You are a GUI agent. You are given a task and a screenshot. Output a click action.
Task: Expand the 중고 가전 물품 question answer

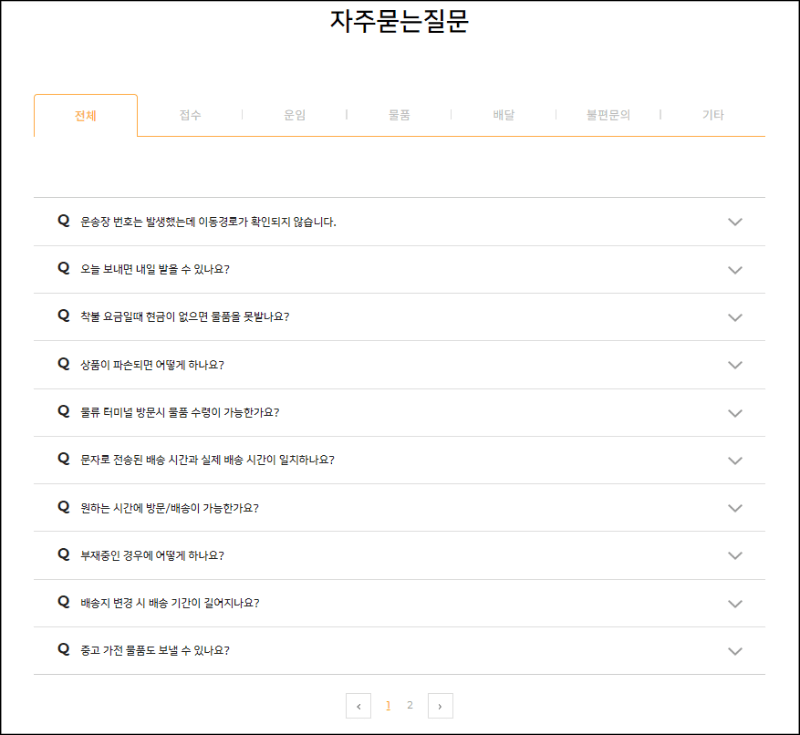(736, 651)
